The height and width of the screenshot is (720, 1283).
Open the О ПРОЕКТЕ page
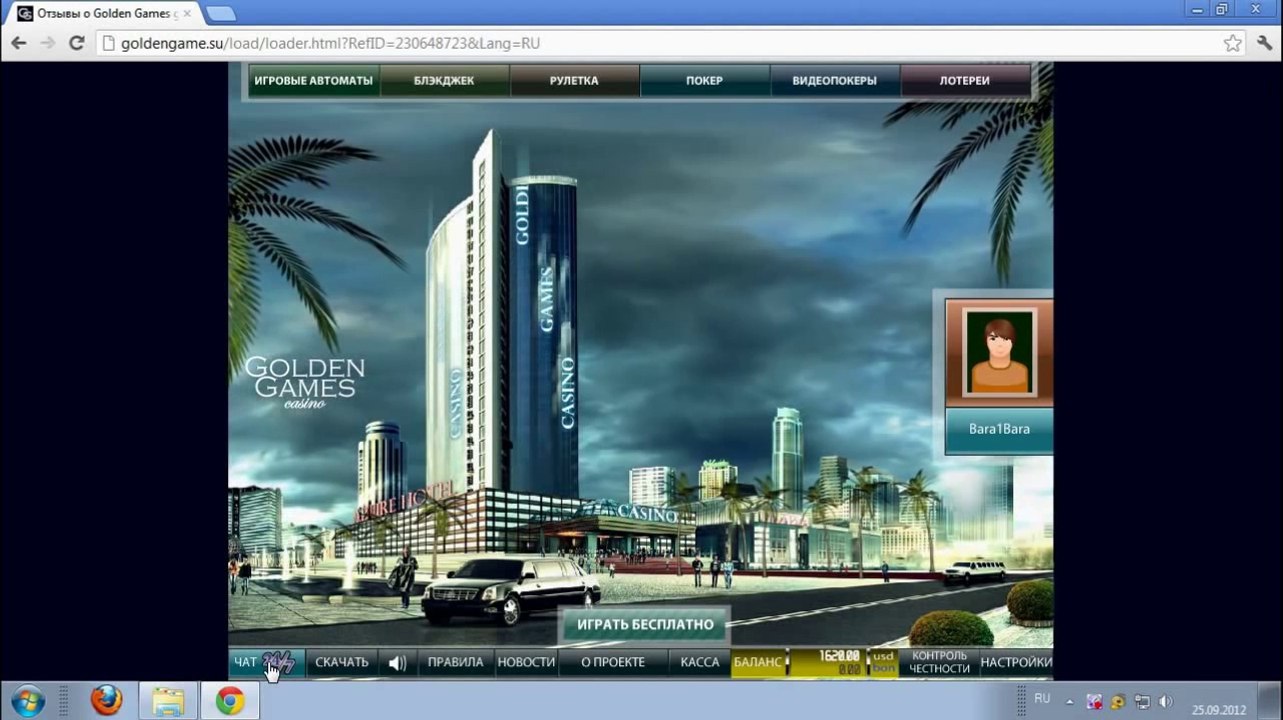pyautogui.click(x=613, y=662)
